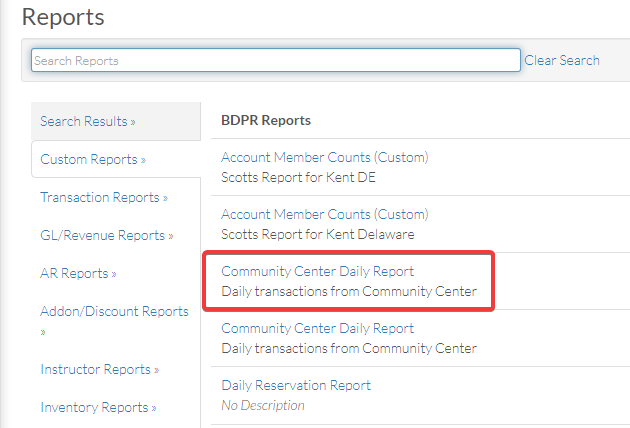Switch to the Custom Reports tab

[93, 159]
